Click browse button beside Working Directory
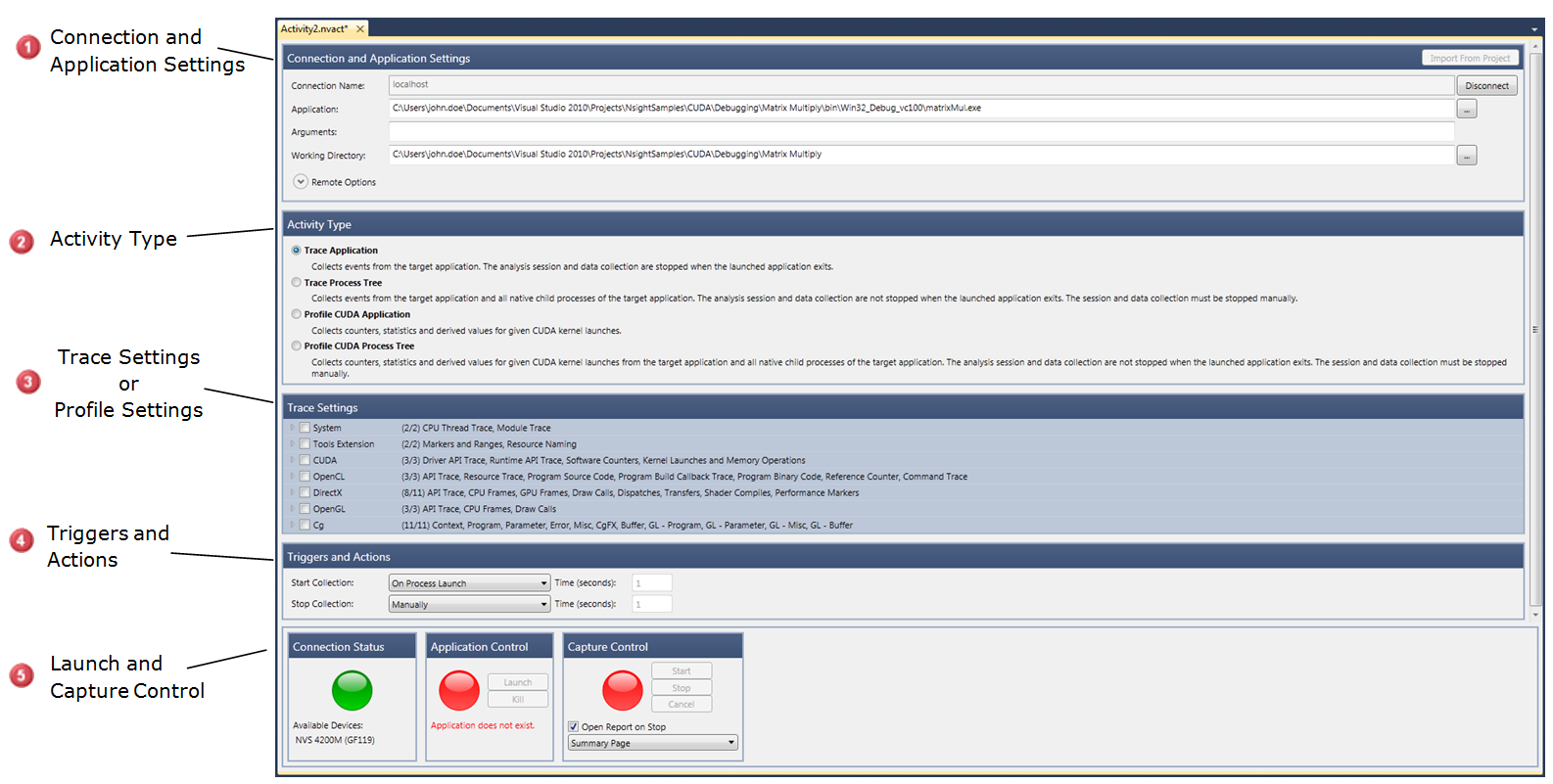 pos(1466,156)
